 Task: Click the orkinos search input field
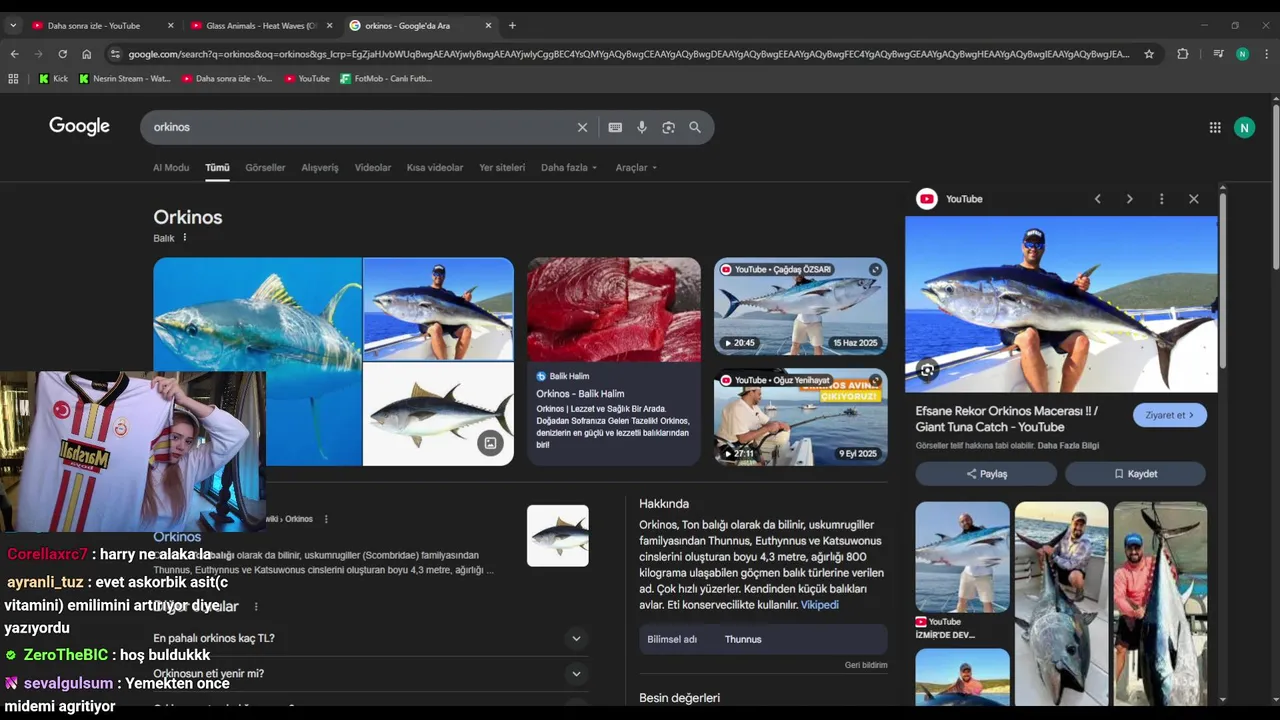click(360, 127)
